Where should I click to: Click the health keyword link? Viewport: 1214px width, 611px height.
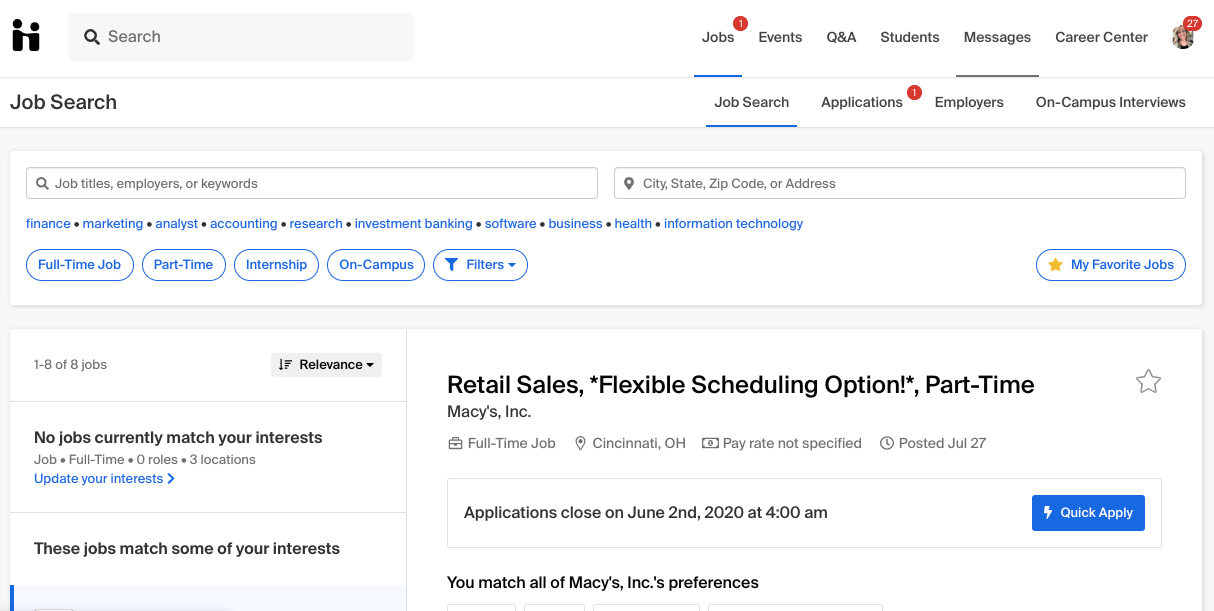[x=633, y=224]
